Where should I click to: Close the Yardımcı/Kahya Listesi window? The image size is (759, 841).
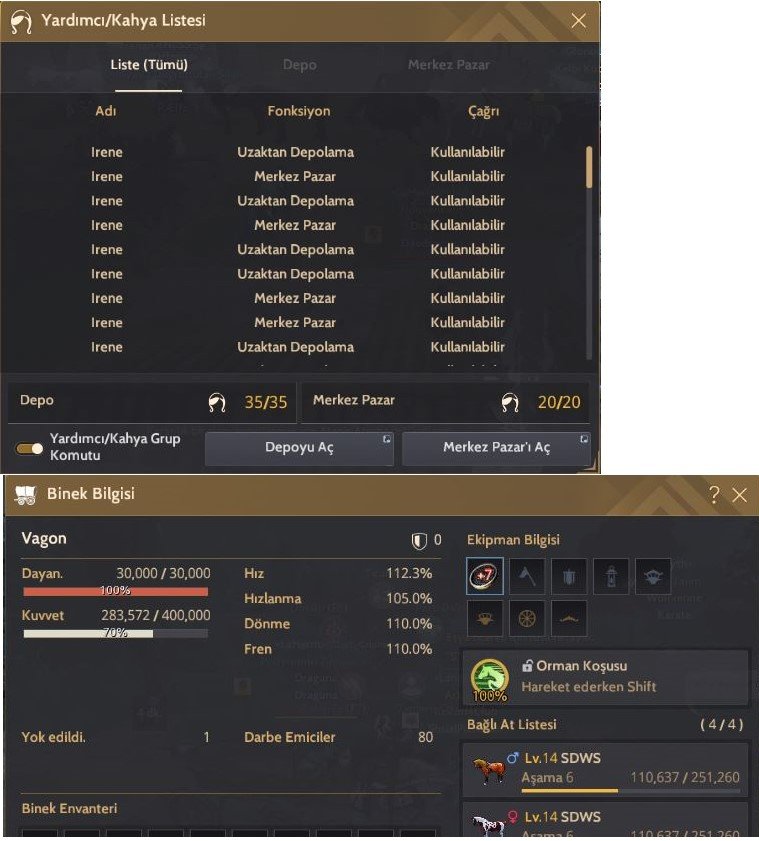pos(578,20)
